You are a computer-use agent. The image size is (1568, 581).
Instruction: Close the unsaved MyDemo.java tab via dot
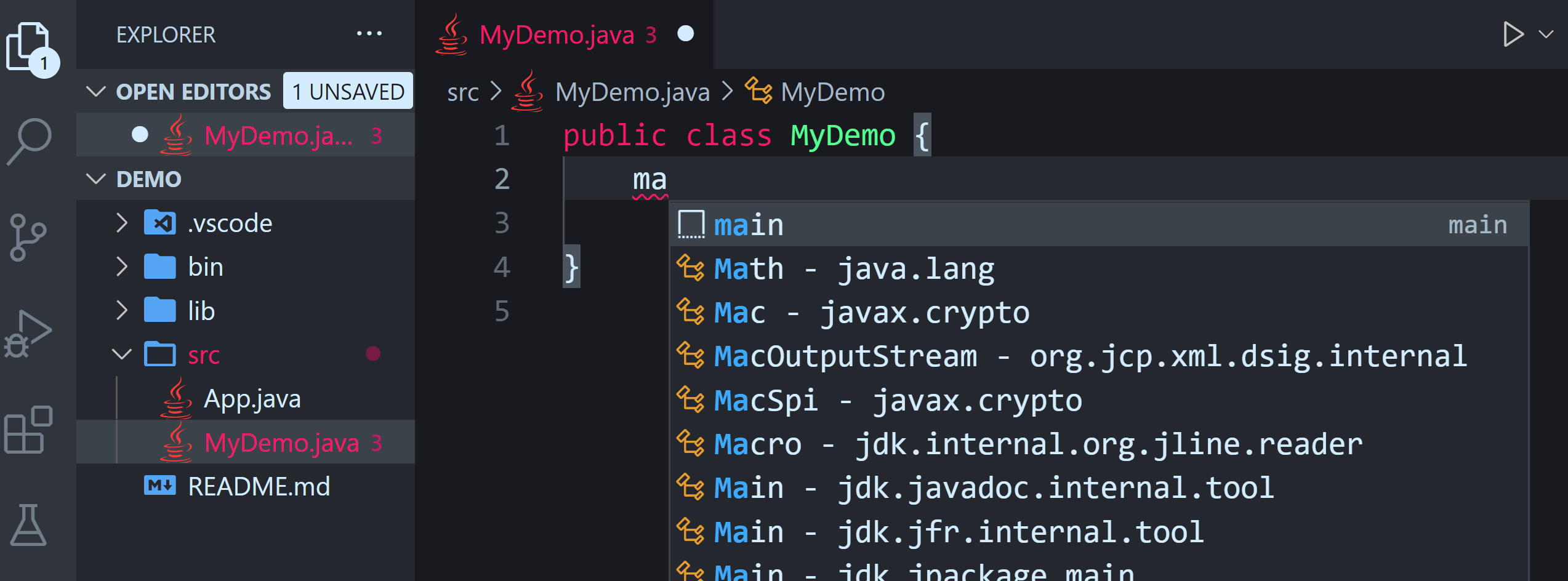click(x=686, y=34)
